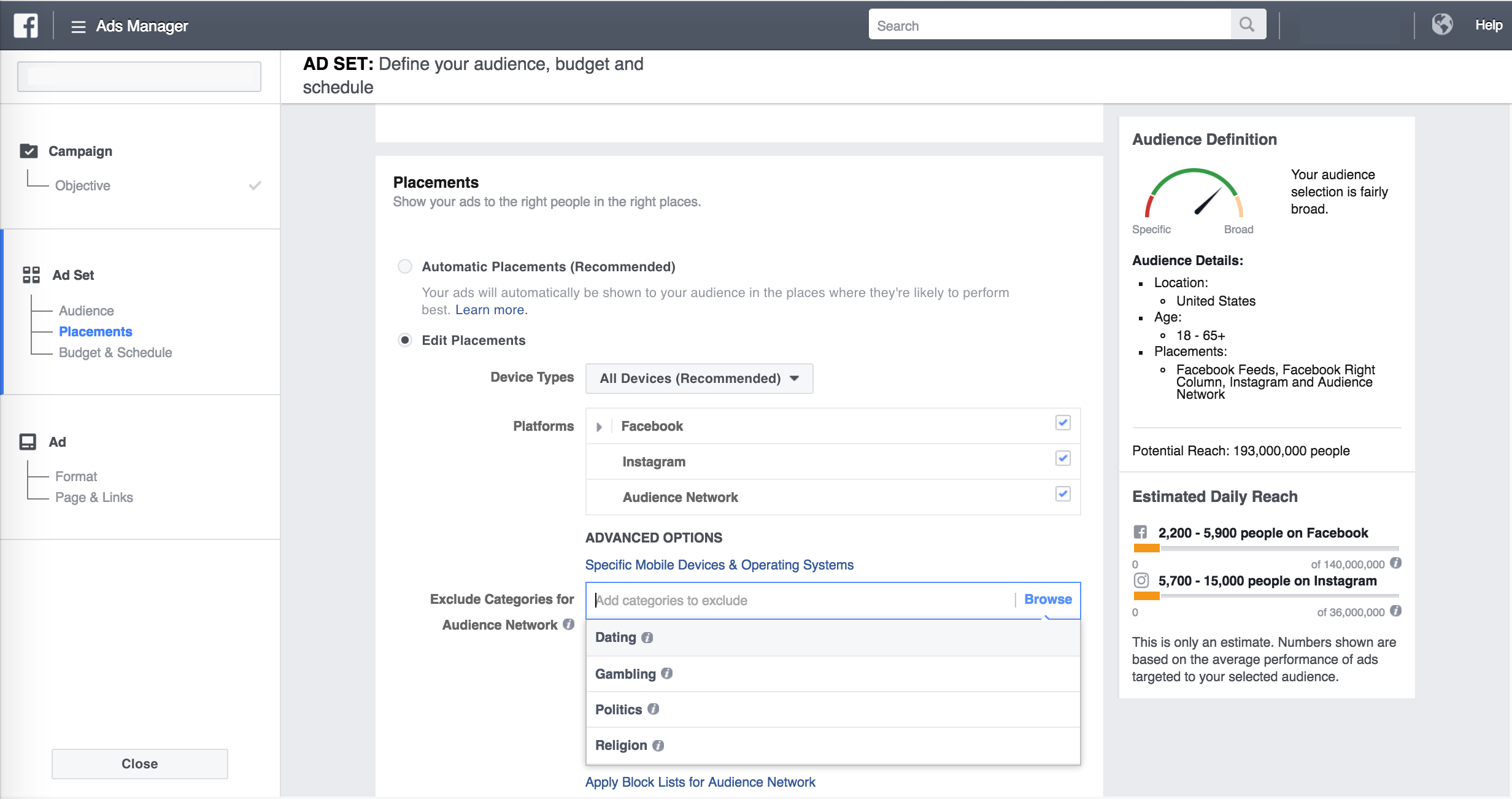Click the Campaign checkbox icon in sidebar
This screenshot has height=799, width=1512.
(29, 151)
